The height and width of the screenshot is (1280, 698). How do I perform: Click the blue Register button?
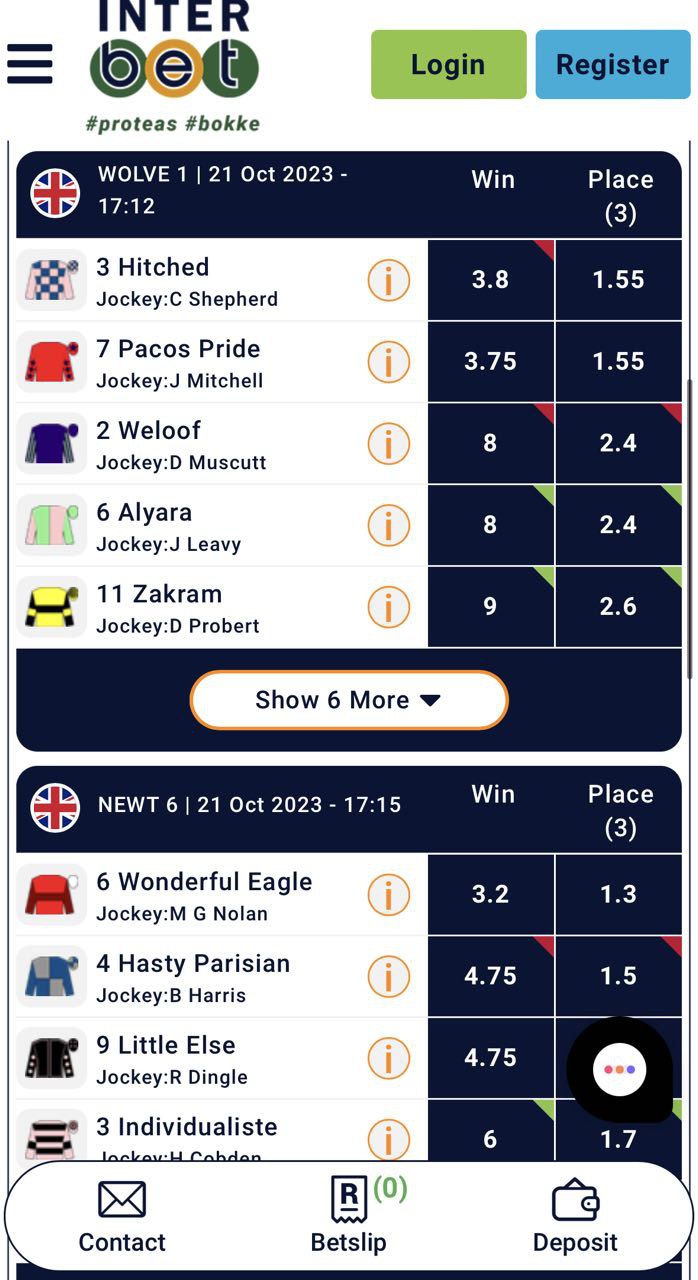(612, 65)
